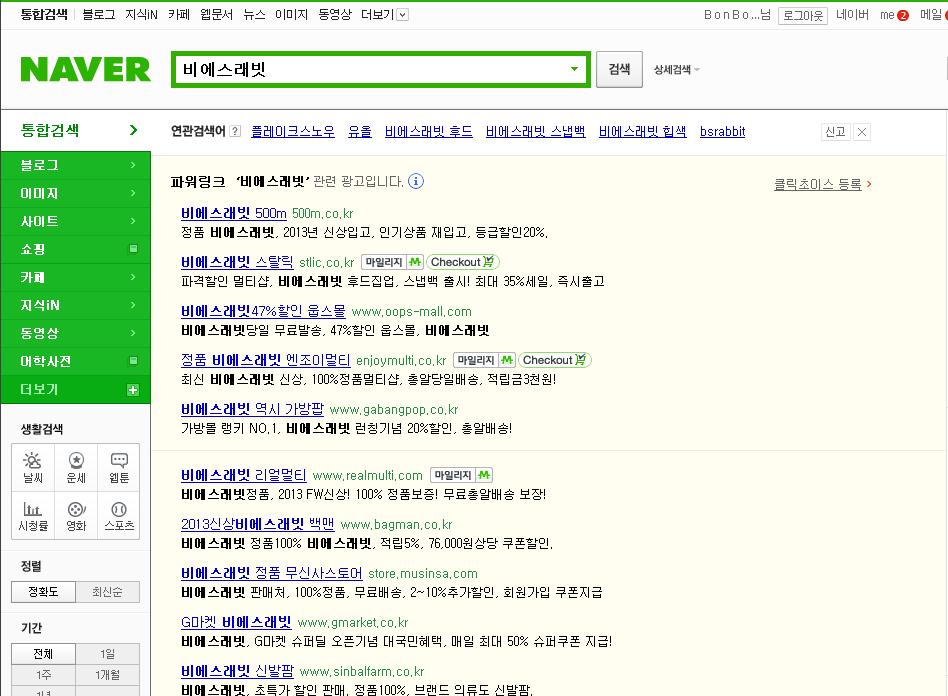Select top 뉴스 tab
The height and width of the screenshot is (696, 948).
[254, 15]
